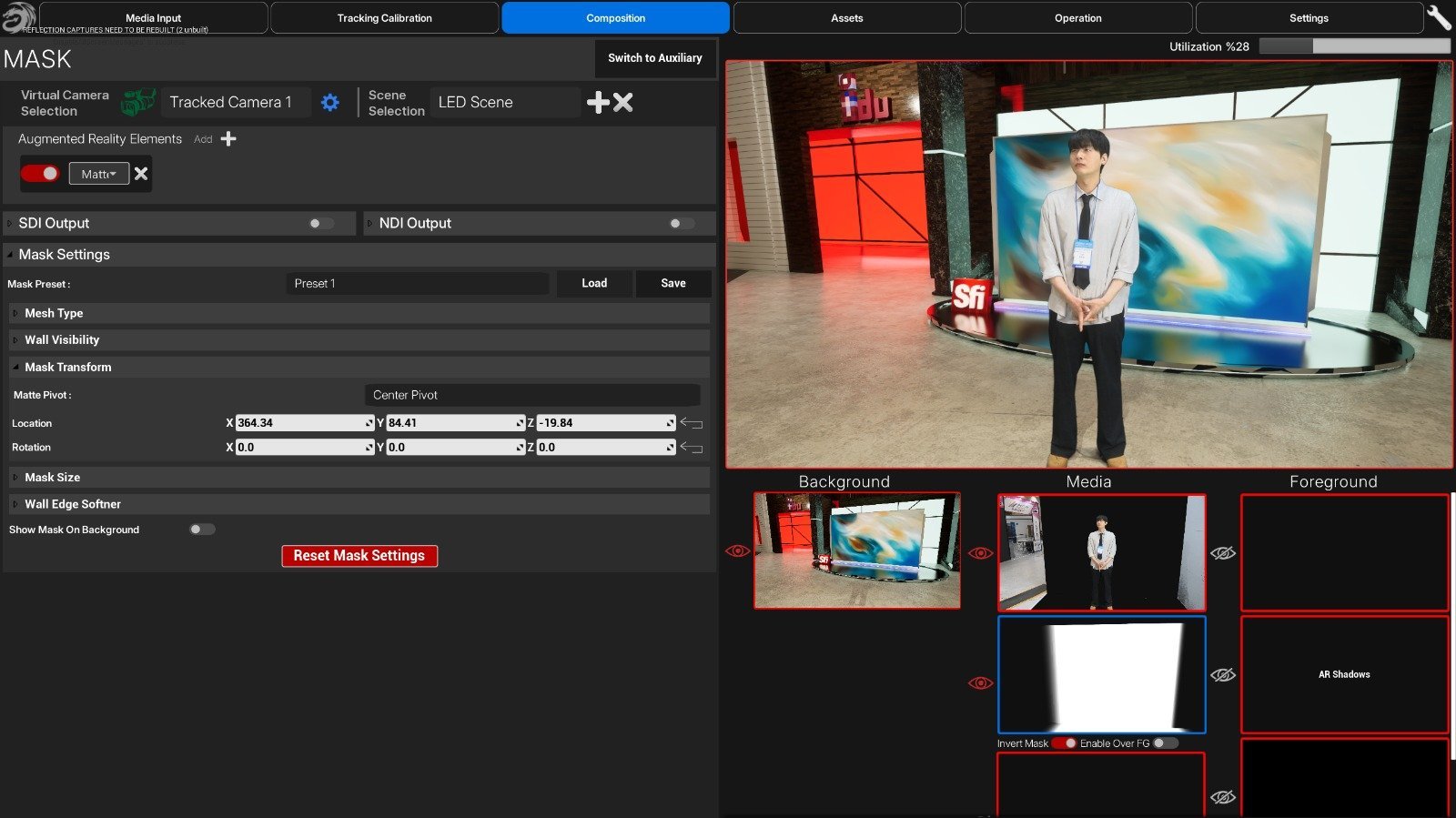Click the green virtual camera icon
The image size is (1456, 818).
pos(138,102)
